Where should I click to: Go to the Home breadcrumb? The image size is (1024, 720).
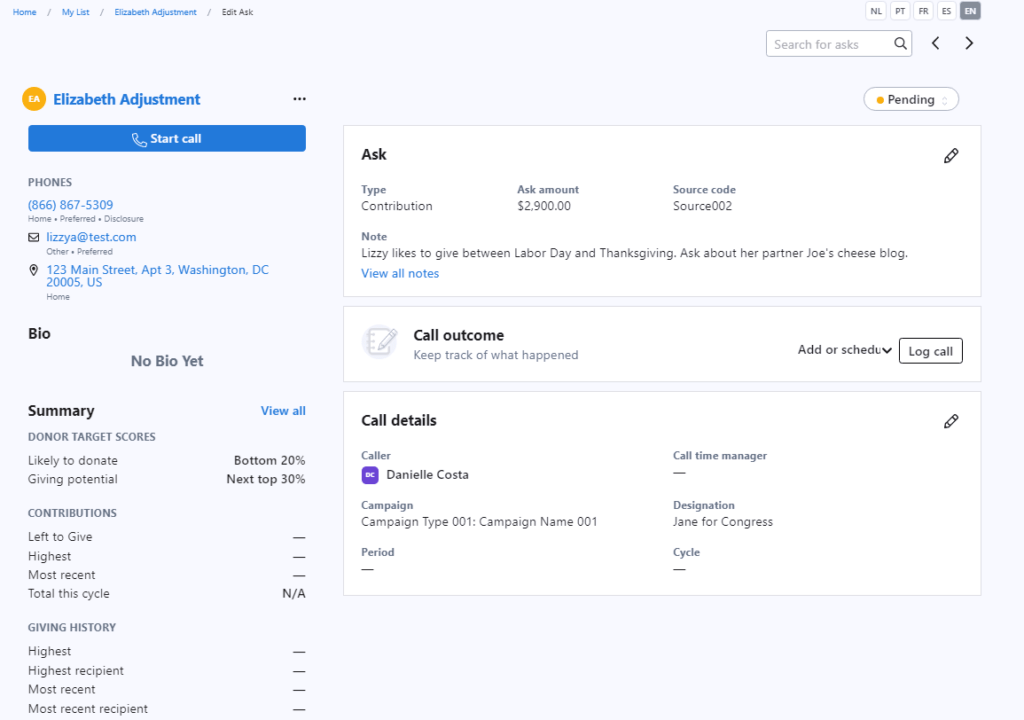24,12
